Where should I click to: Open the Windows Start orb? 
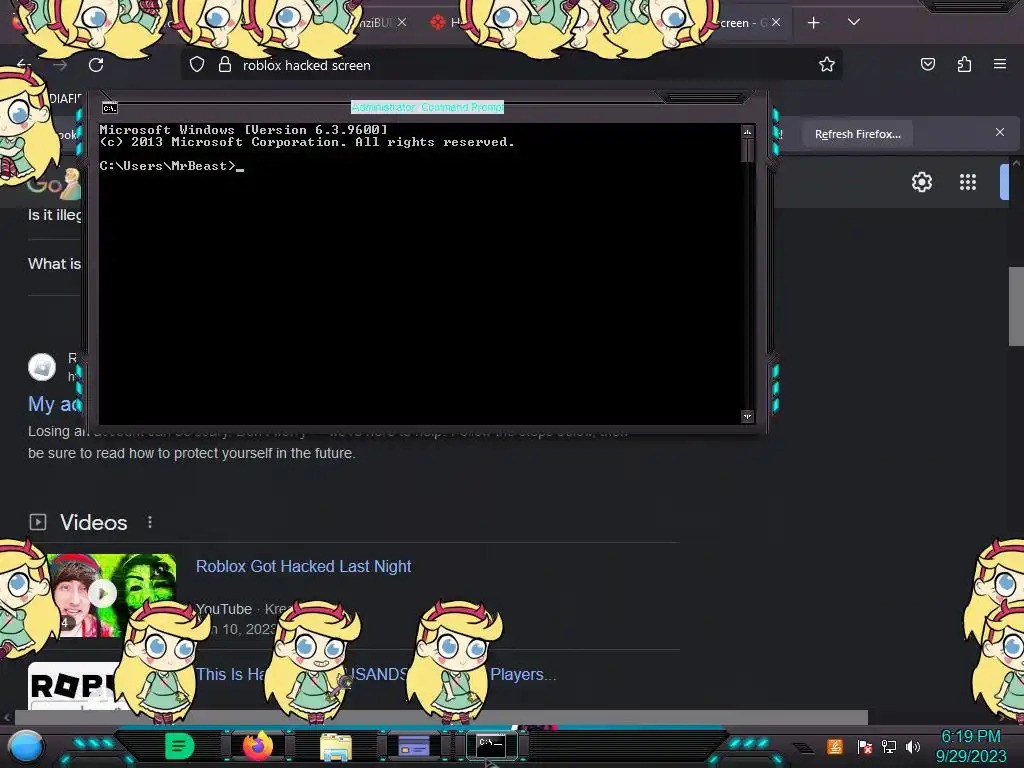[26, 746]
